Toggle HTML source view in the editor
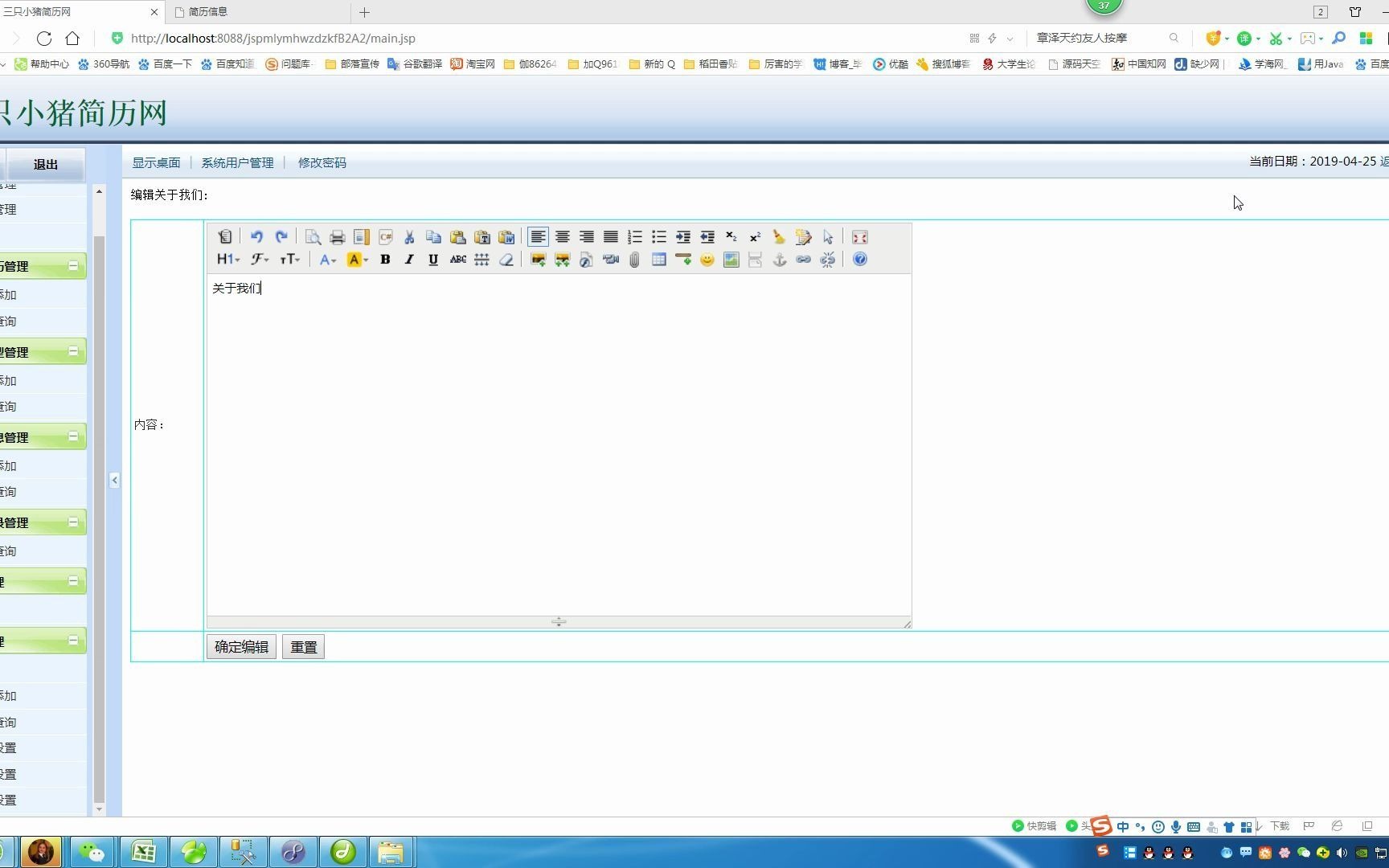1389x868 pixels. (x=225, y=237)
